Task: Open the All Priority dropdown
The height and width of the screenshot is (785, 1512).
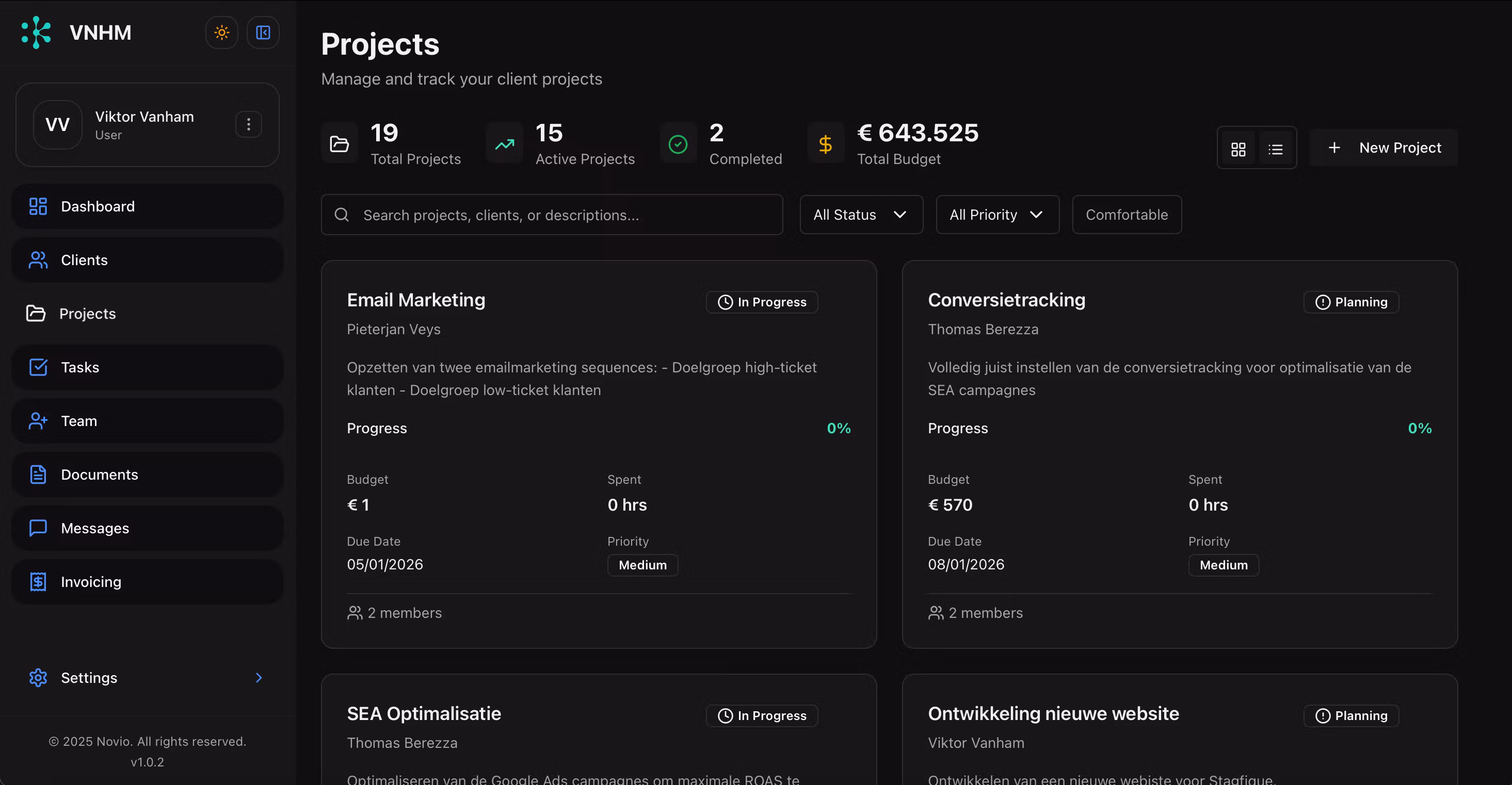Action: coord(997,215)
